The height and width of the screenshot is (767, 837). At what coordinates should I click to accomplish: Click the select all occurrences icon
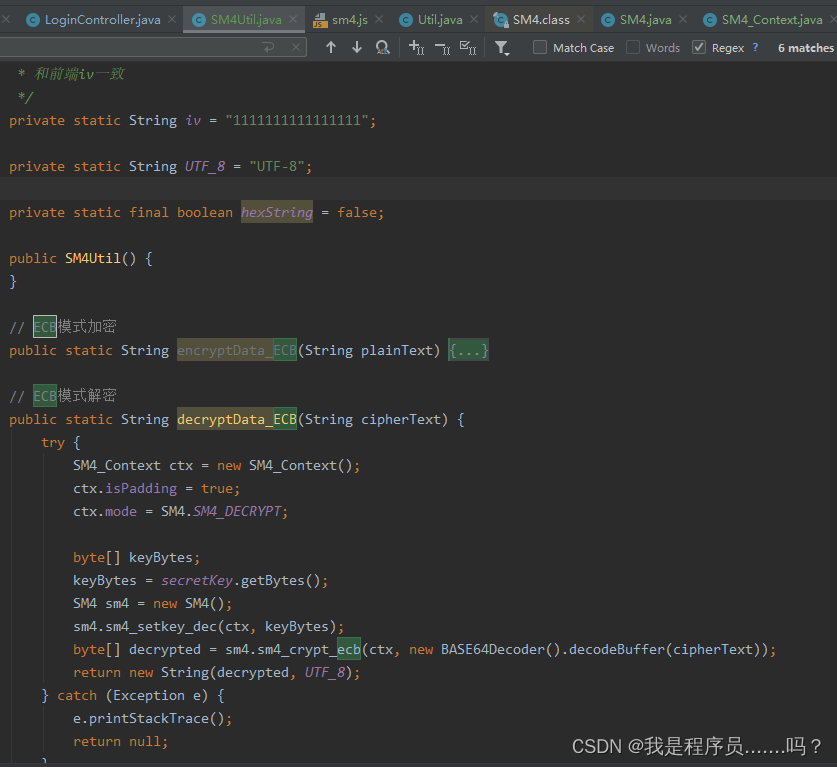point(468,47)
